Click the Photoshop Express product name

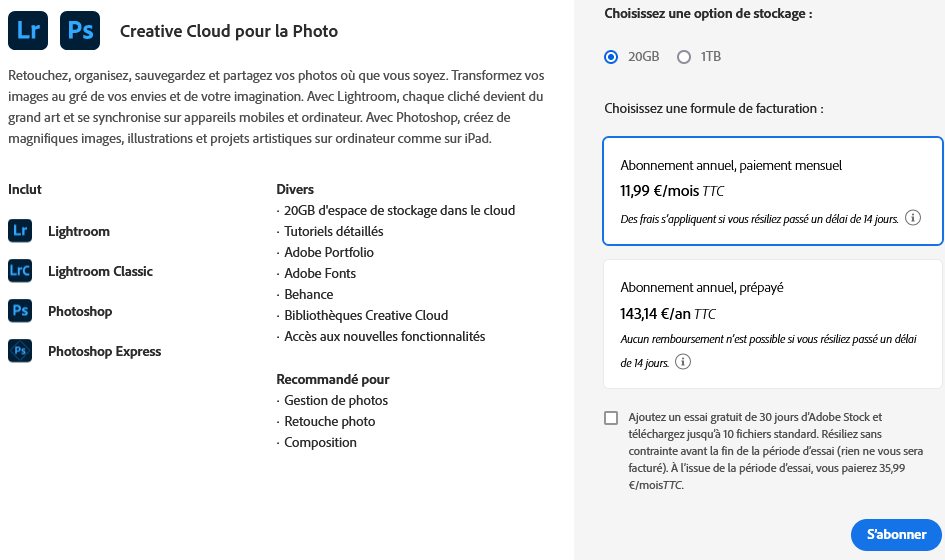(x=104, y=351)
